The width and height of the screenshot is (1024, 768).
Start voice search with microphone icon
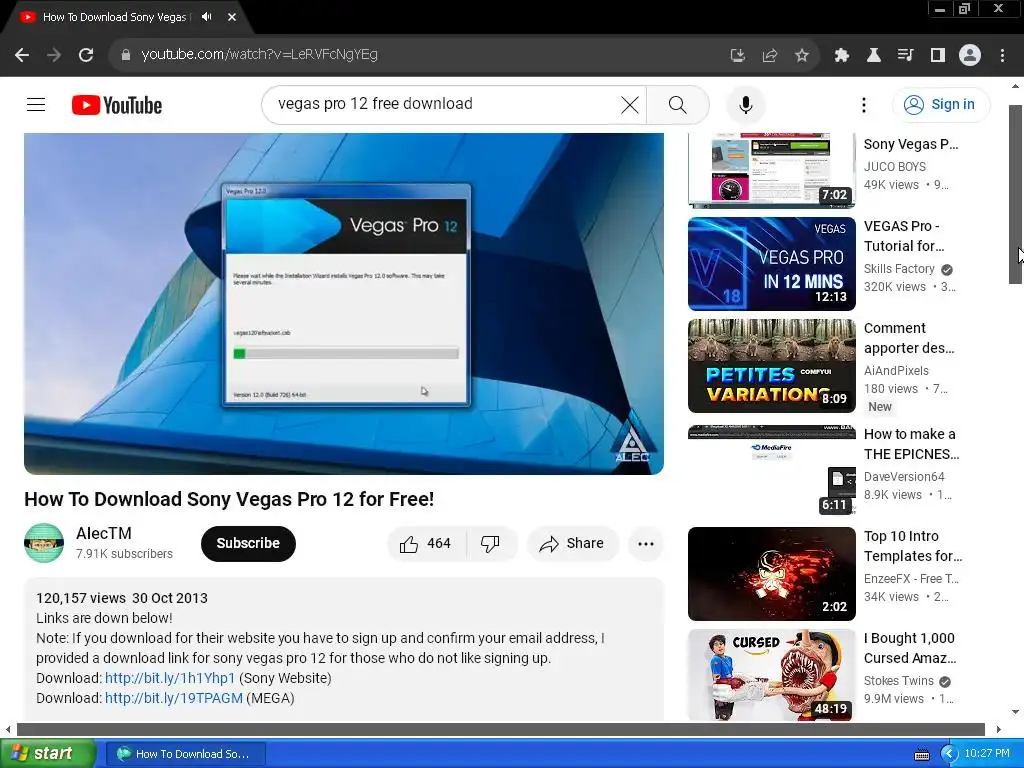(x=745, y=104)
